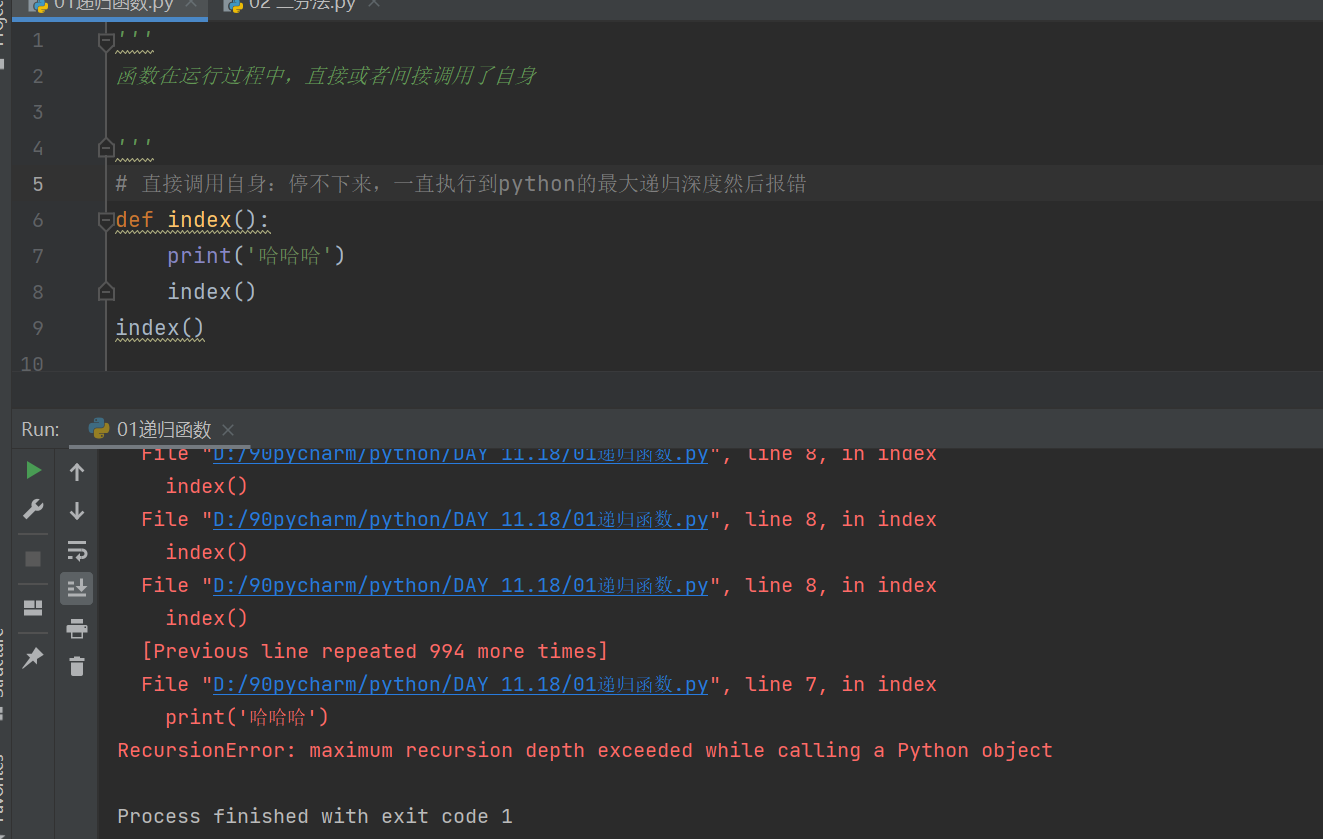Image resolution: width=1323 pixels, height=839 pixels.
Task: Click Python icon on 01递归函数 Run tab
Action: pos(99,429)
